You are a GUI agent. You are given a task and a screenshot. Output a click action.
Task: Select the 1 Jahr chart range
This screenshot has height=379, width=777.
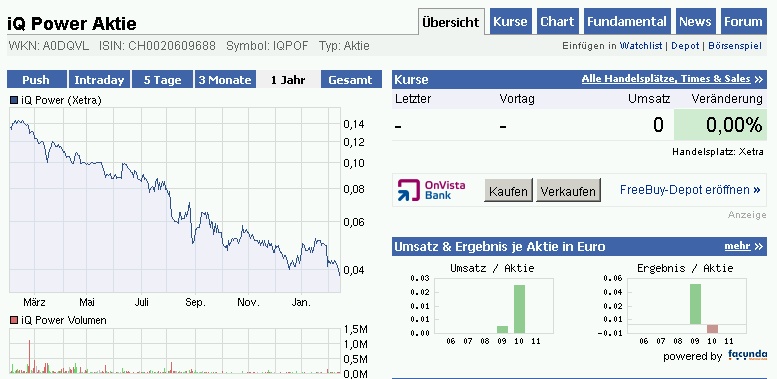pos(288,79)
